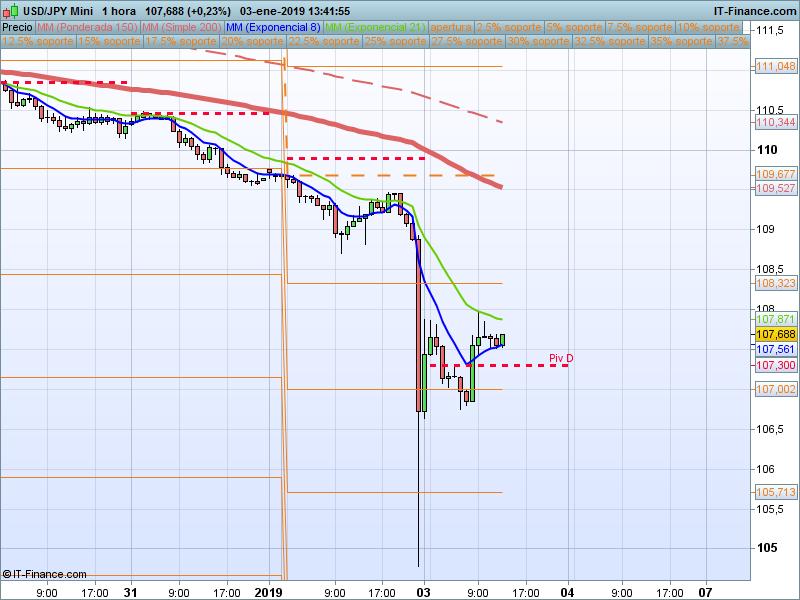800x600 pixels.
Task: Select the green 107,871 EMA 21 price tag
Action: click(776, 319)
